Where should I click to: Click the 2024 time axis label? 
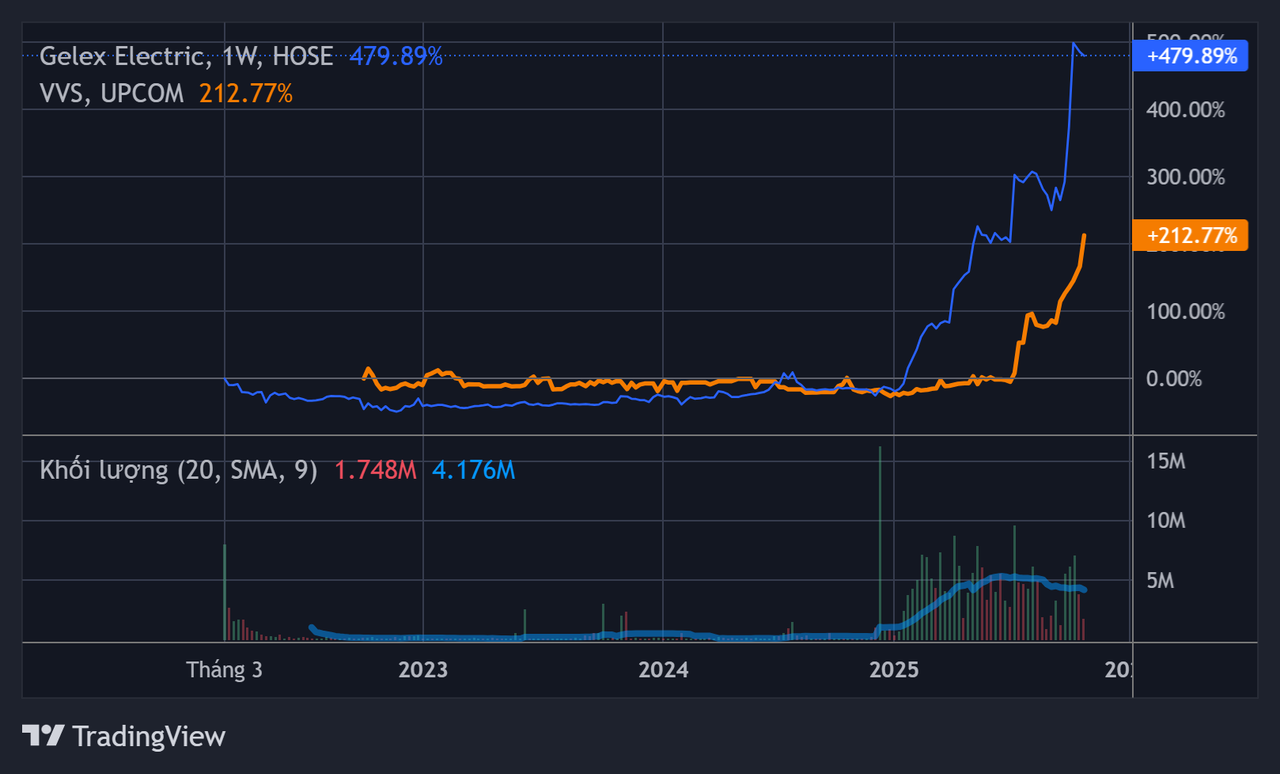[x=663, y=669]
